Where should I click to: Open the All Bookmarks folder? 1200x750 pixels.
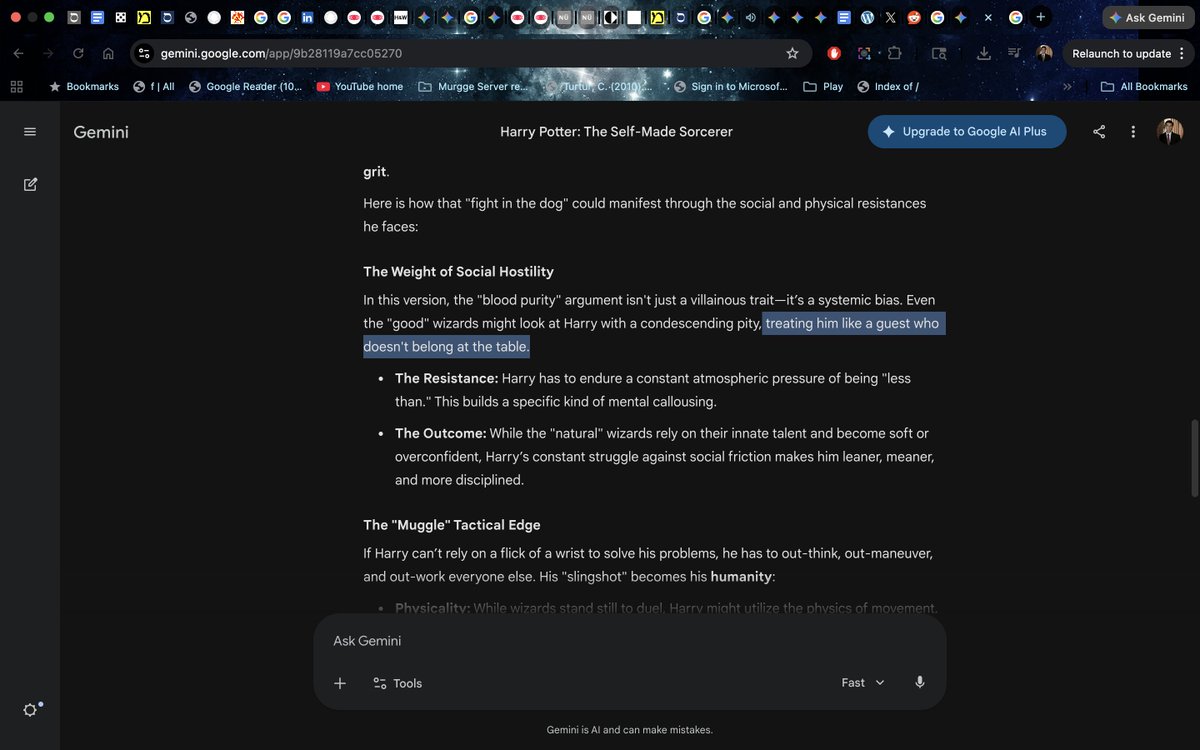click(1144, 87)
